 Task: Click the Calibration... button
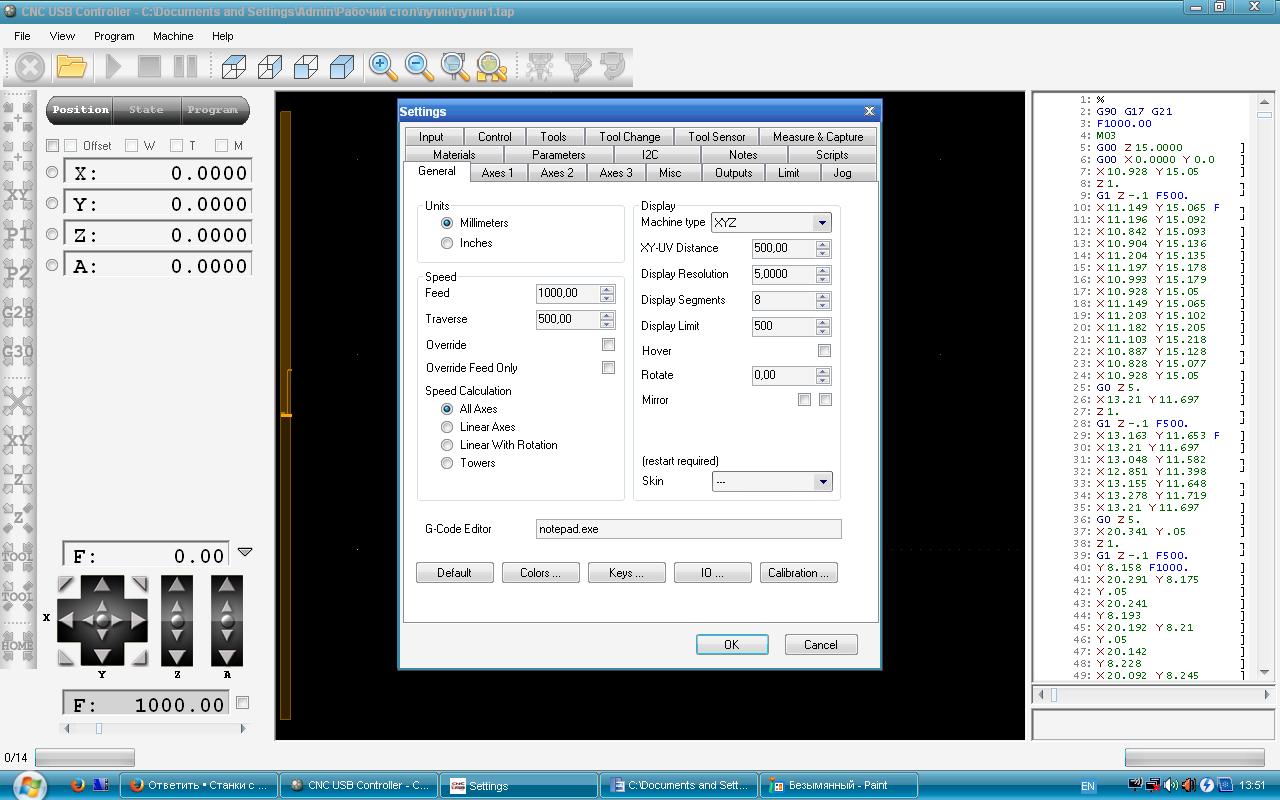point(798,573)
